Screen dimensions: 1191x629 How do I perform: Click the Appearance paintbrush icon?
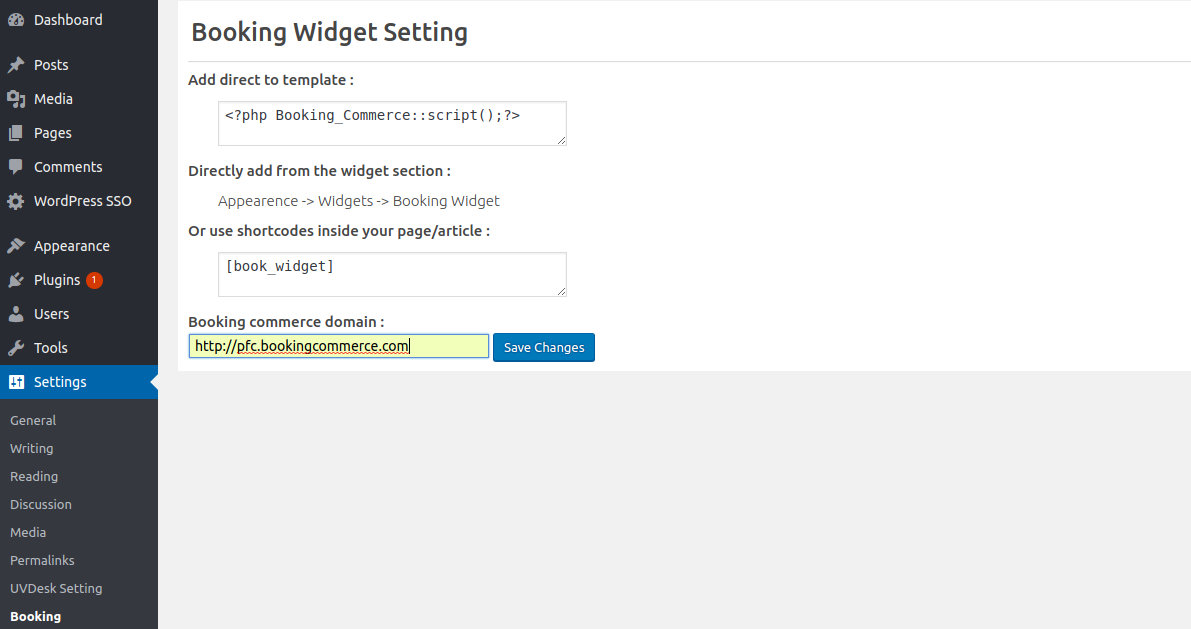(x=16, y=246)
